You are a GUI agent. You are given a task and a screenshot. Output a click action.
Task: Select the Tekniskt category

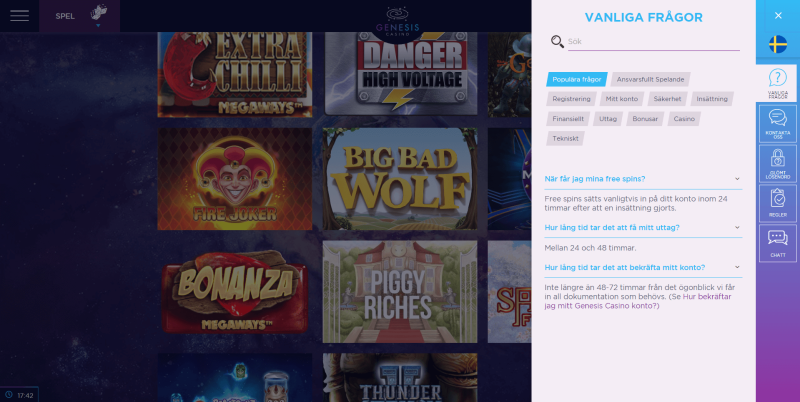pyautogui.click(x=565, y=138)
